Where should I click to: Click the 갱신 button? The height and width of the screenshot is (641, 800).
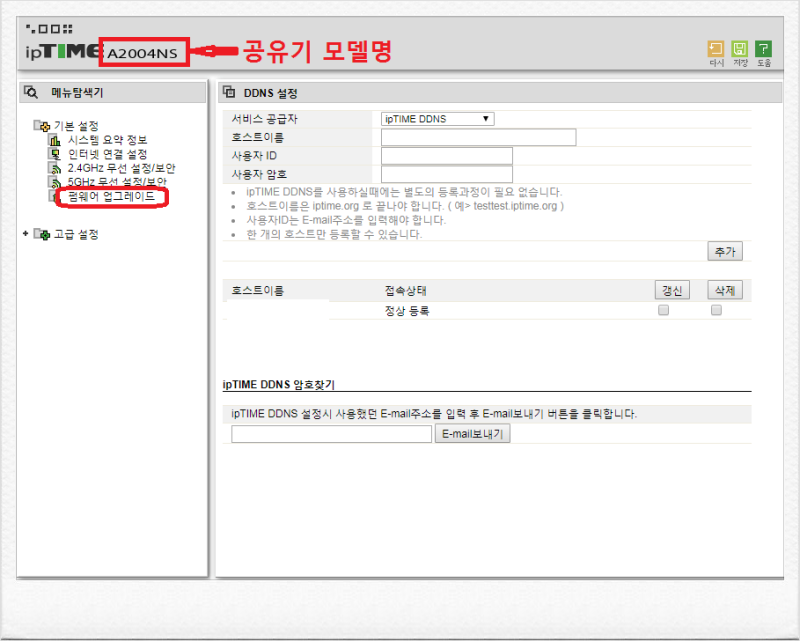(671, 289)
